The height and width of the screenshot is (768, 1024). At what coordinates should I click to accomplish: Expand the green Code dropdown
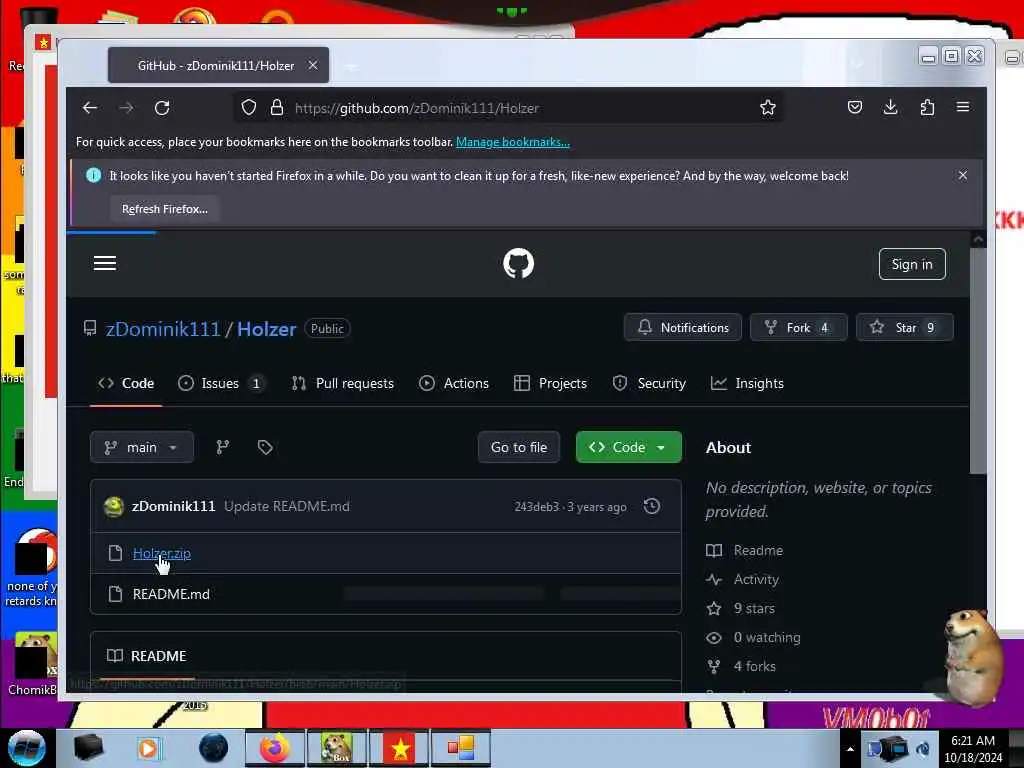628,447
